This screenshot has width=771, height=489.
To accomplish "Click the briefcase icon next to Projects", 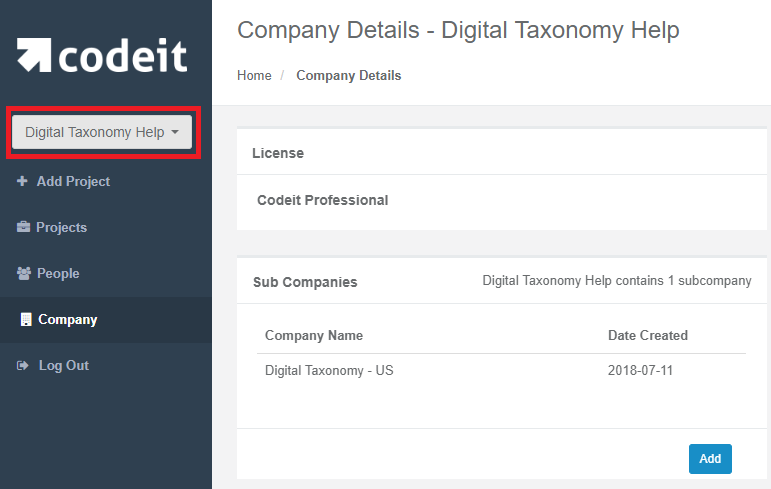I will tap(23, 227).
